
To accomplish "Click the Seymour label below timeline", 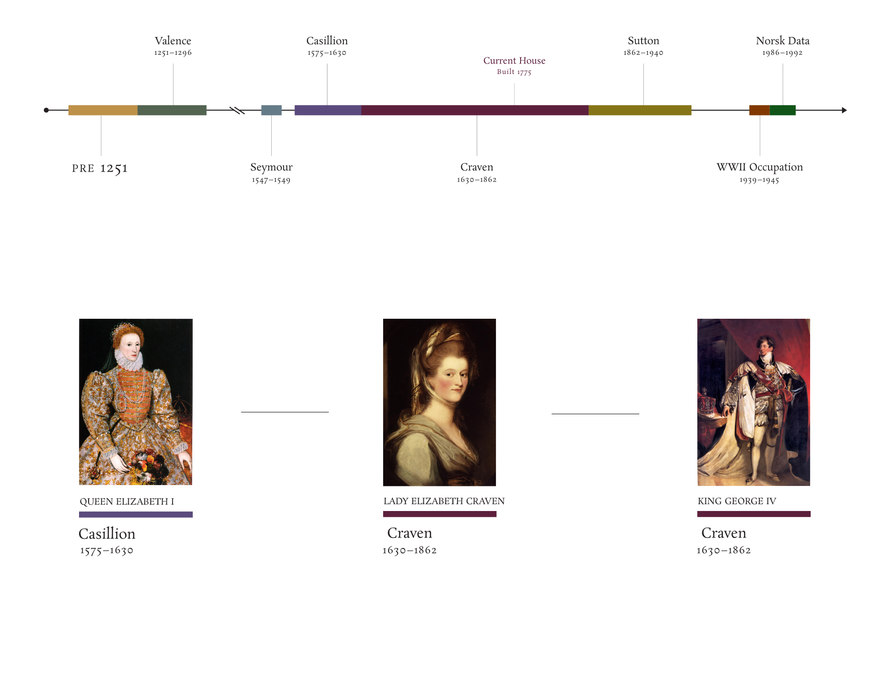I will (x=271, y=167).
